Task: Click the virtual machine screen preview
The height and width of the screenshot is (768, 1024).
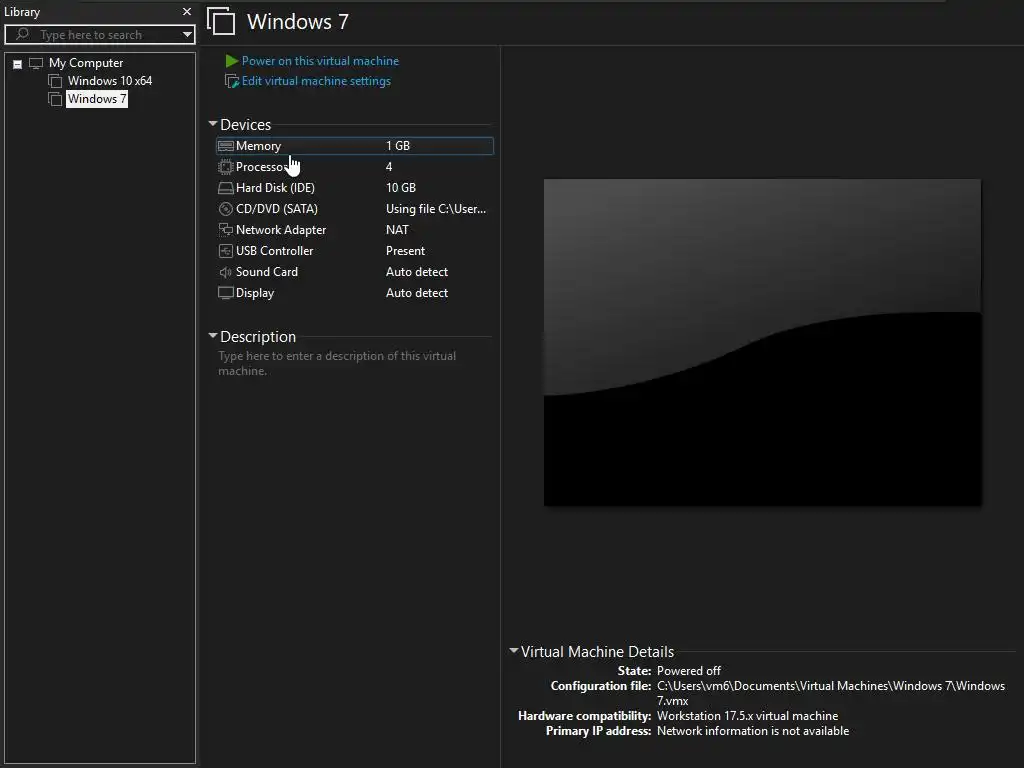Action: coord(762,342)
